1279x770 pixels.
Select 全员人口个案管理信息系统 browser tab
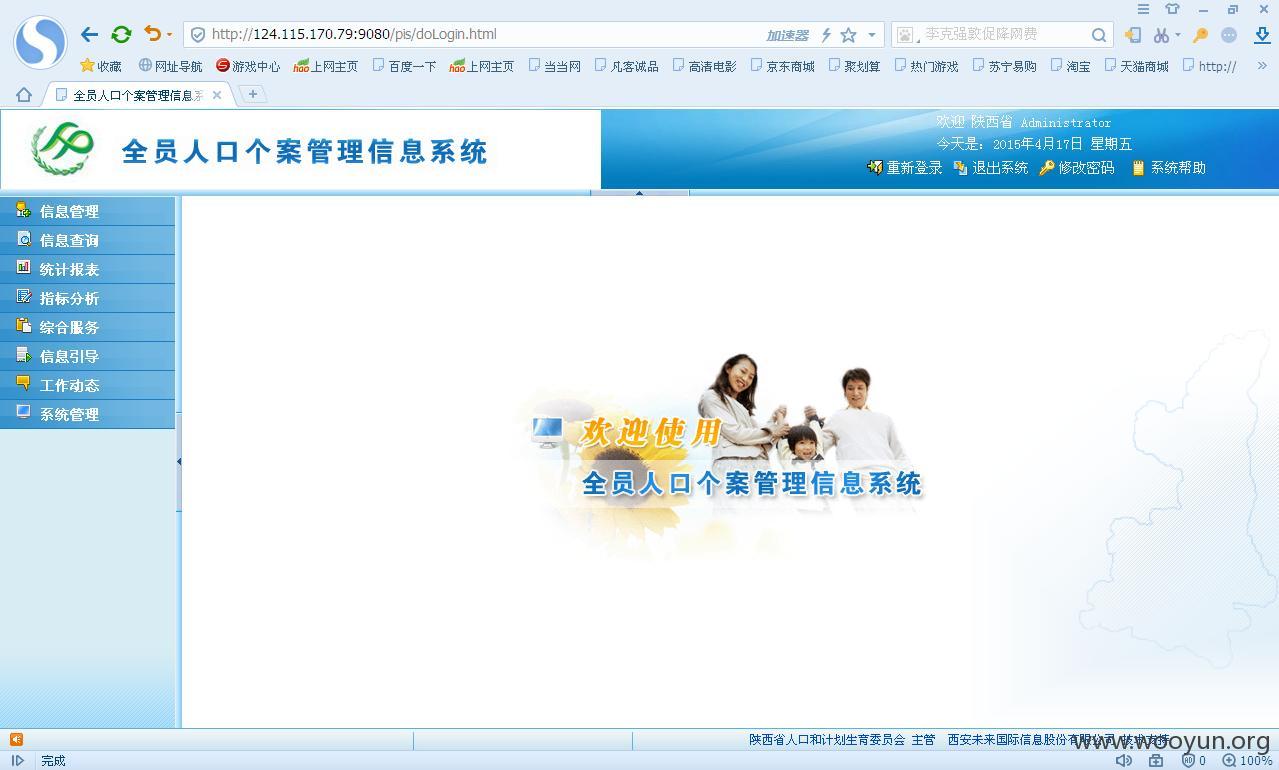(x=137, y=95)
